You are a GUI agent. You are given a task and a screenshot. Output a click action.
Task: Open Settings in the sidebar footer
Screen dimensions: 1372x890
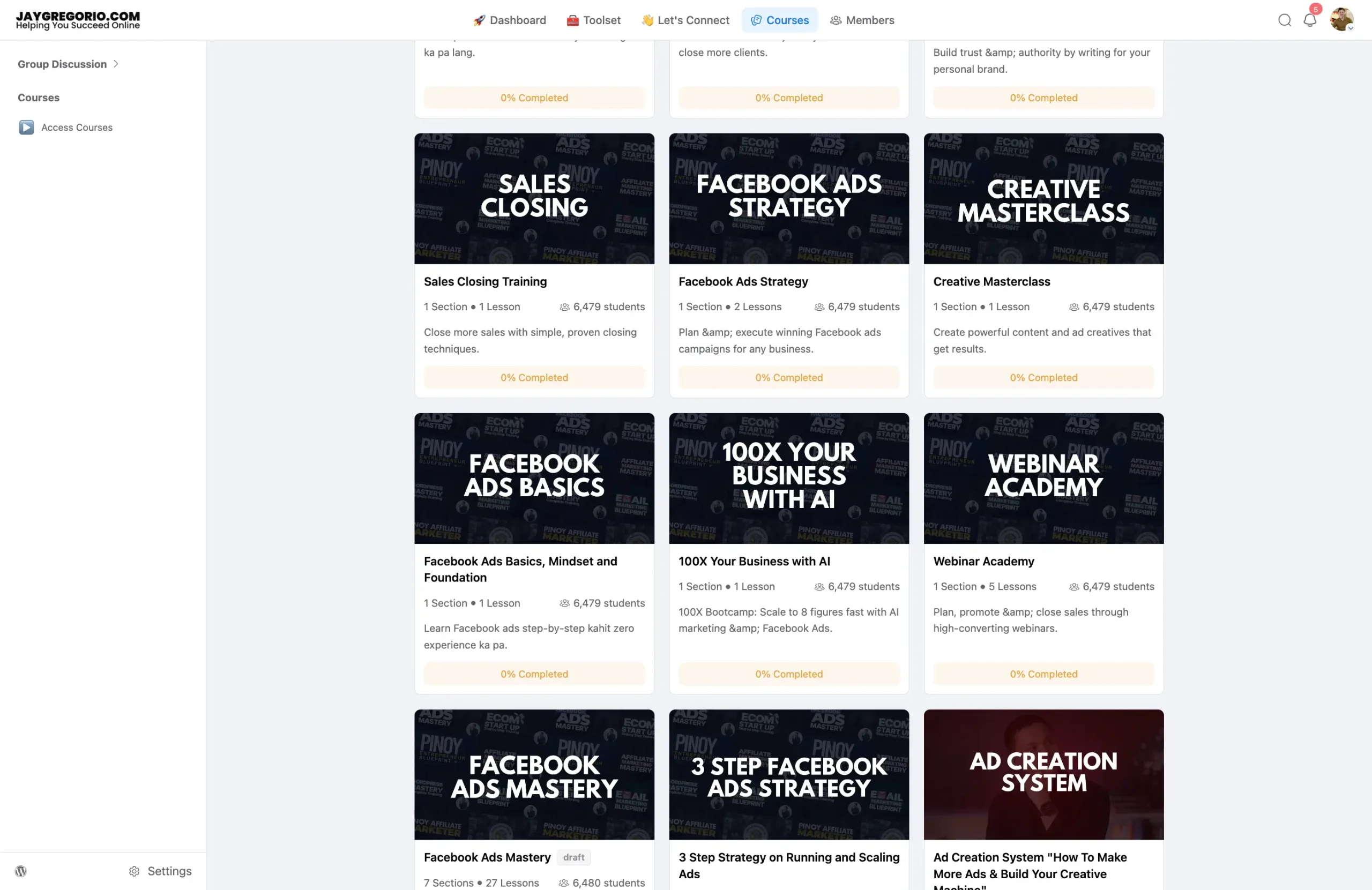coord(160,871)
